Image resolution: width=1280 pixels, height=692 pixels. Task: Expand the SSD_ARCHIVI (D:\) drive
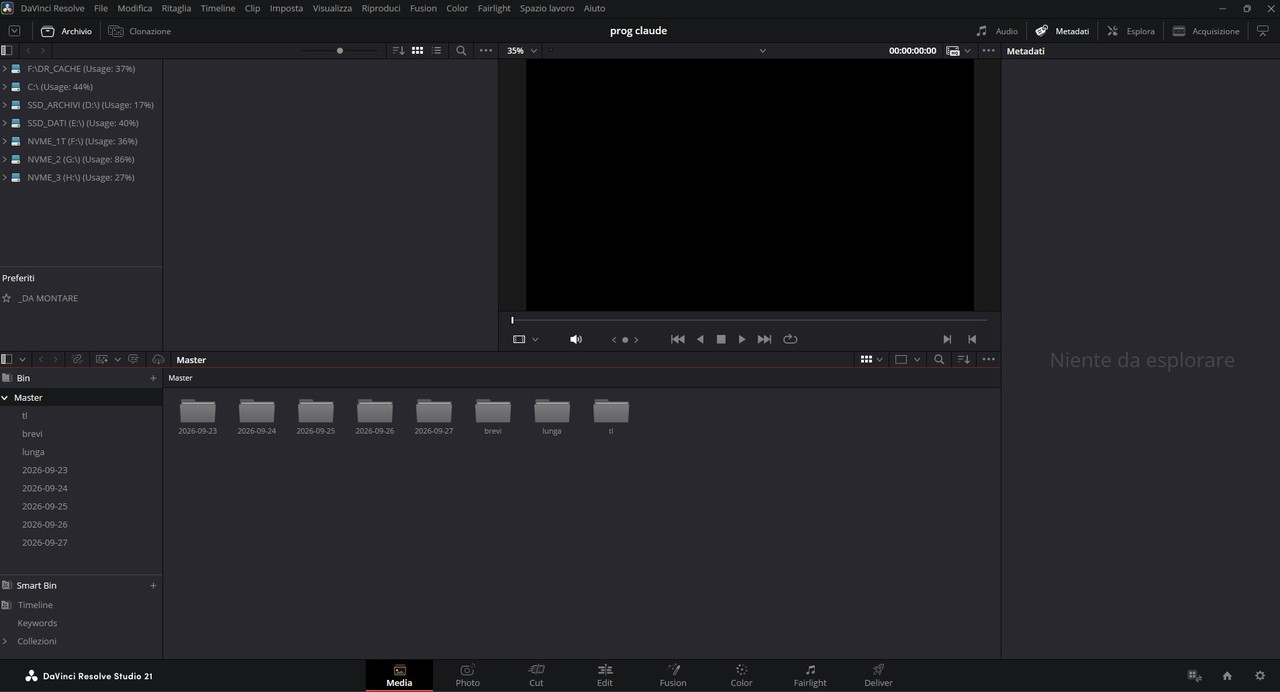5,105
